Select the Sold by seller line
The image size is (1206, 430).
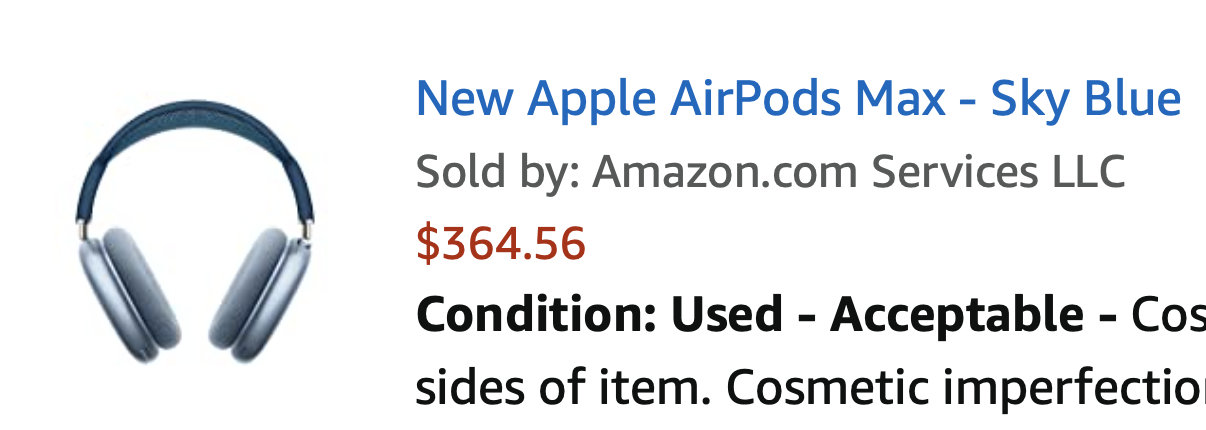coord(770,173)
